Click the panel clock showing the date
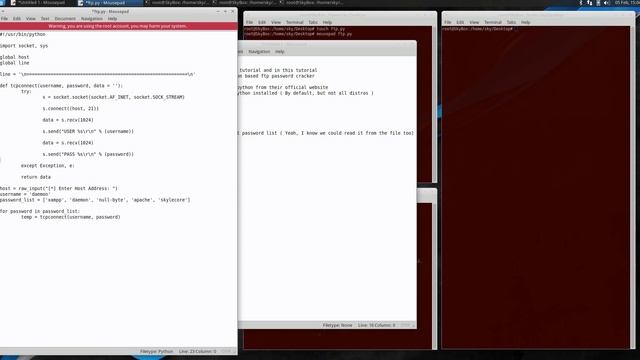Screen dimensions: 640x360 coord(627,2)
